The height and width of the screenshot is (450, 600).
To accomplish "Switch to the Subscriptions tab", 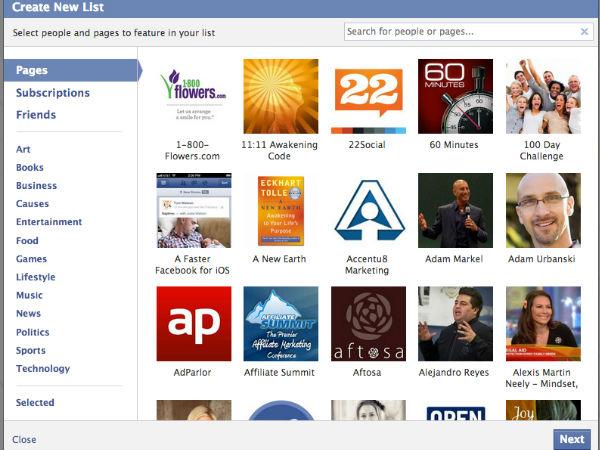I will (x=52, y=93).
